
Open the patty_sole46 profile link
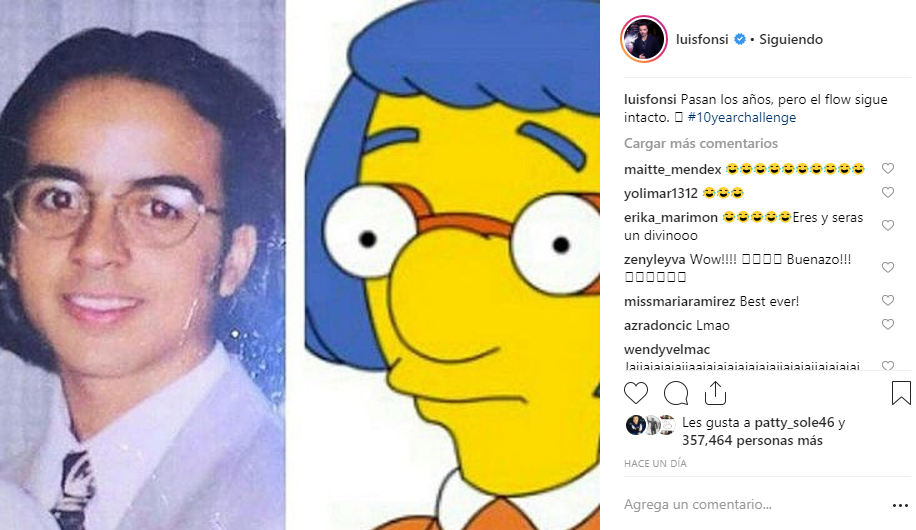coord(794,422)
